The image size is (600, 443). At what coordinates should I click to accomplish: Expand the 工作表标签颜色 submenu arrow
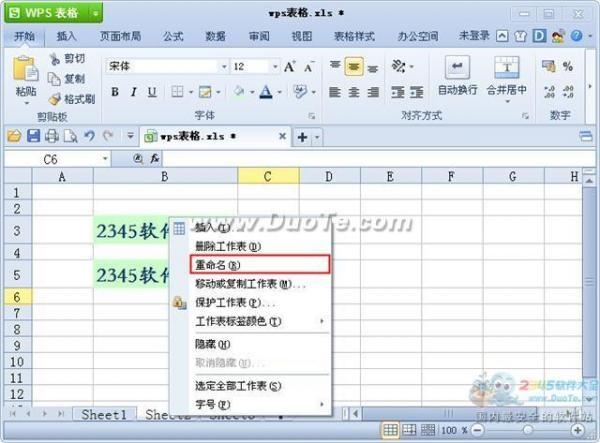(322, 321)
